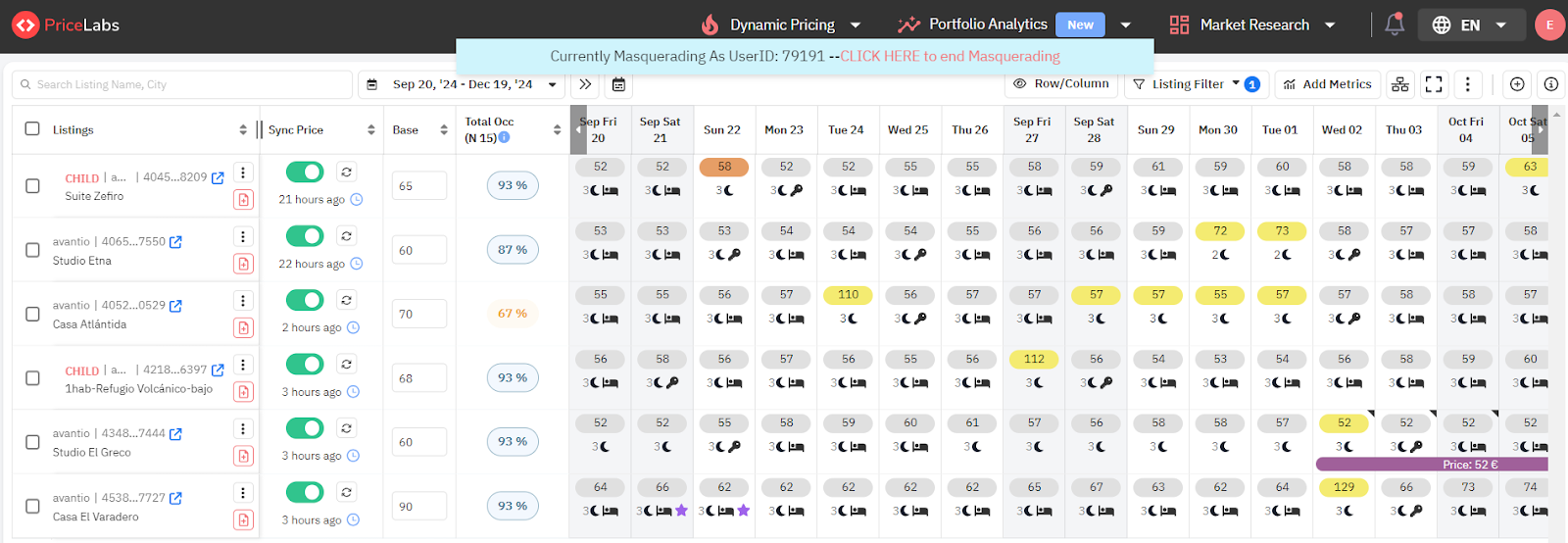Open the date range dropdown Sep 20 - Dec 19

pyautogui.click(x=462, y=84)
